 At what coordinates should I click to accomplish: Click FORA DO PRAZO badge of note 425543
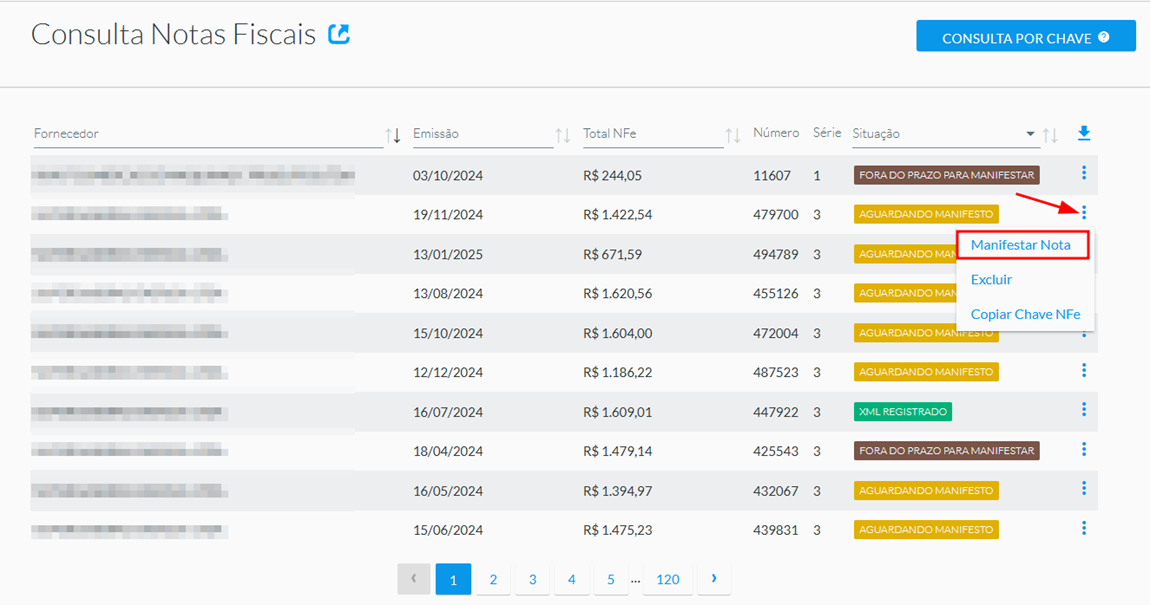click(946, 450)
